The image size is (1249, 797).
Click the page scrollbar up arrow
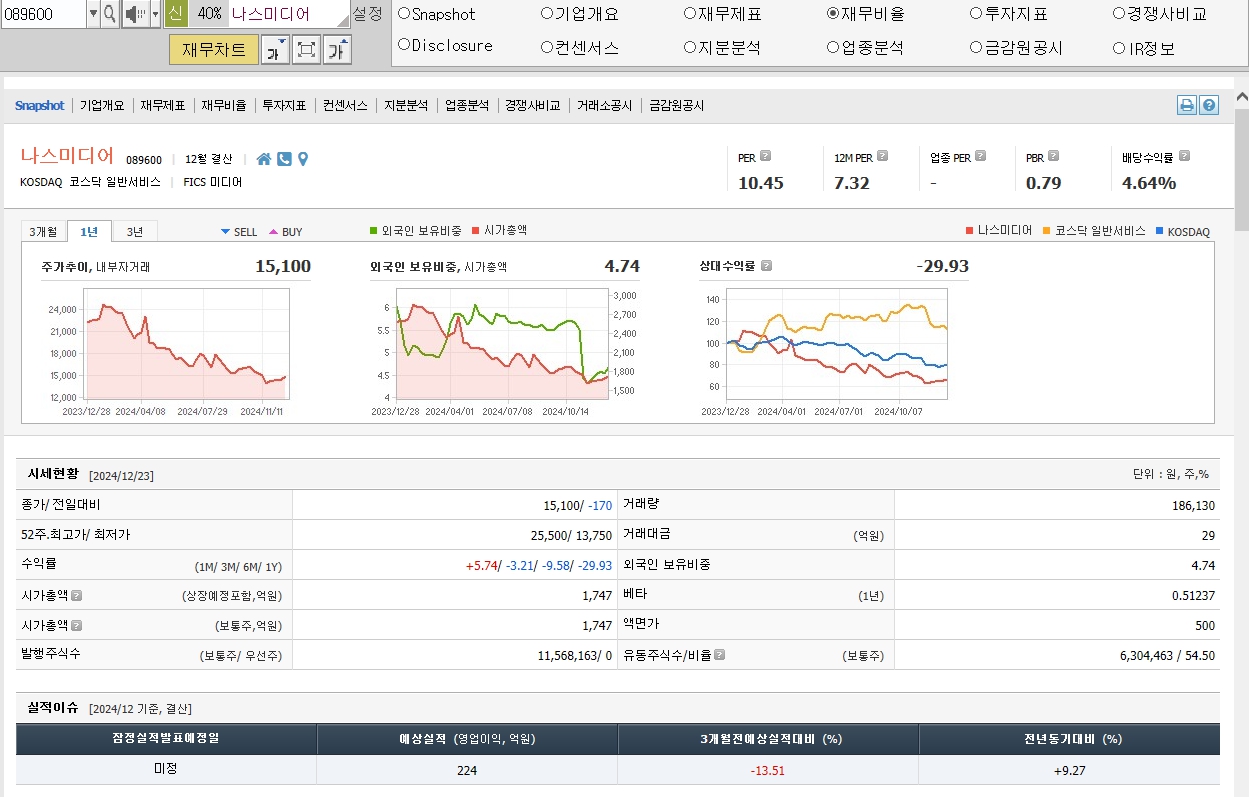1241,98
